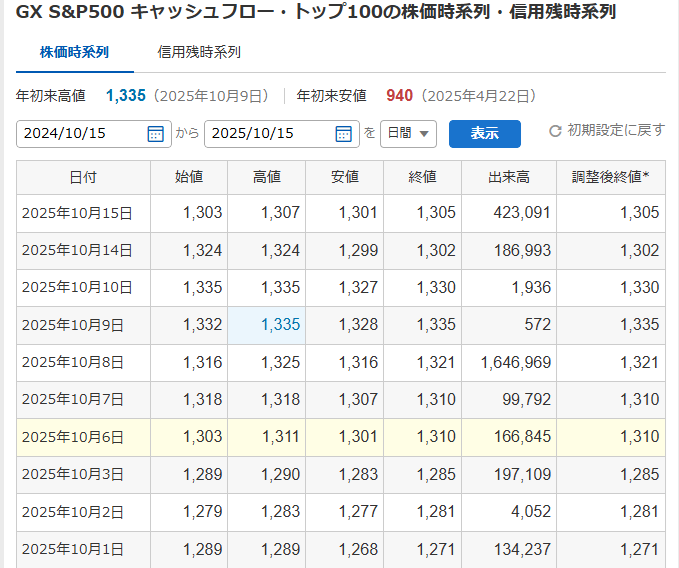Click the 日付 column header
679x568 pixels.
point(83,177)
